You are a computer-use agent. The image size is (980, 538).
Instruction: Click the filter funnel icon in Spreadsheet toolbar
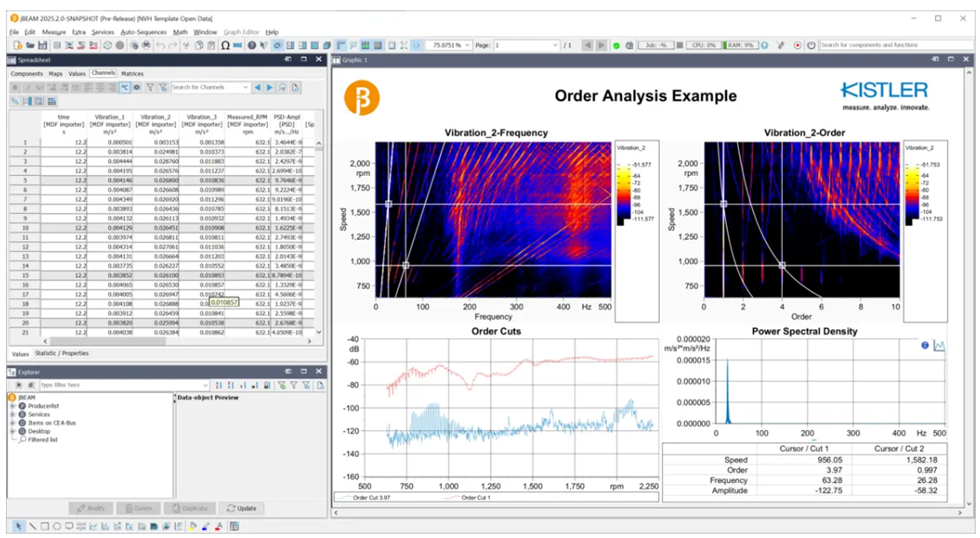151,88
